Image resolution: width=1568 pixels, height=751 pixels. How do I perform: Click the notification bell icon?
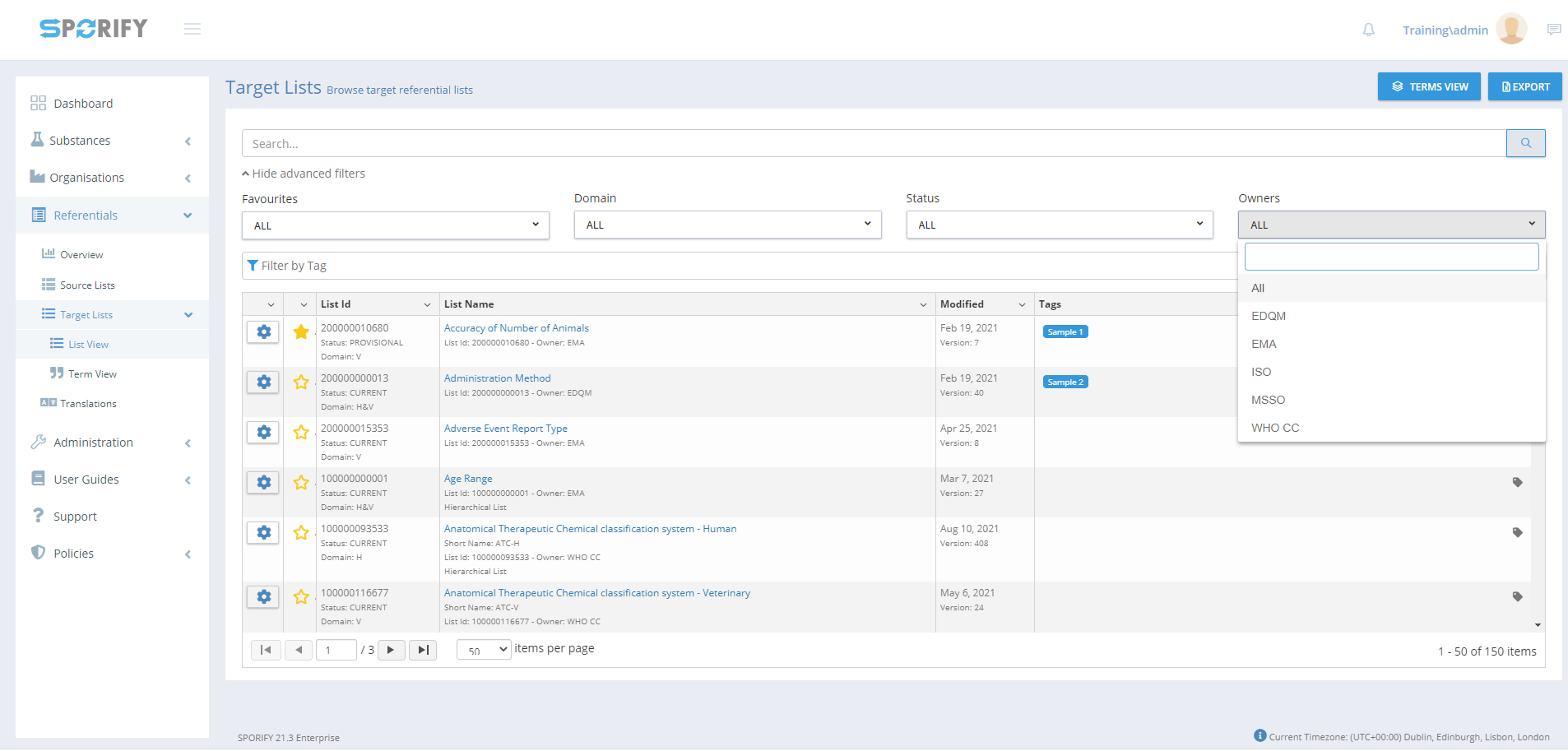point(1368,30)
